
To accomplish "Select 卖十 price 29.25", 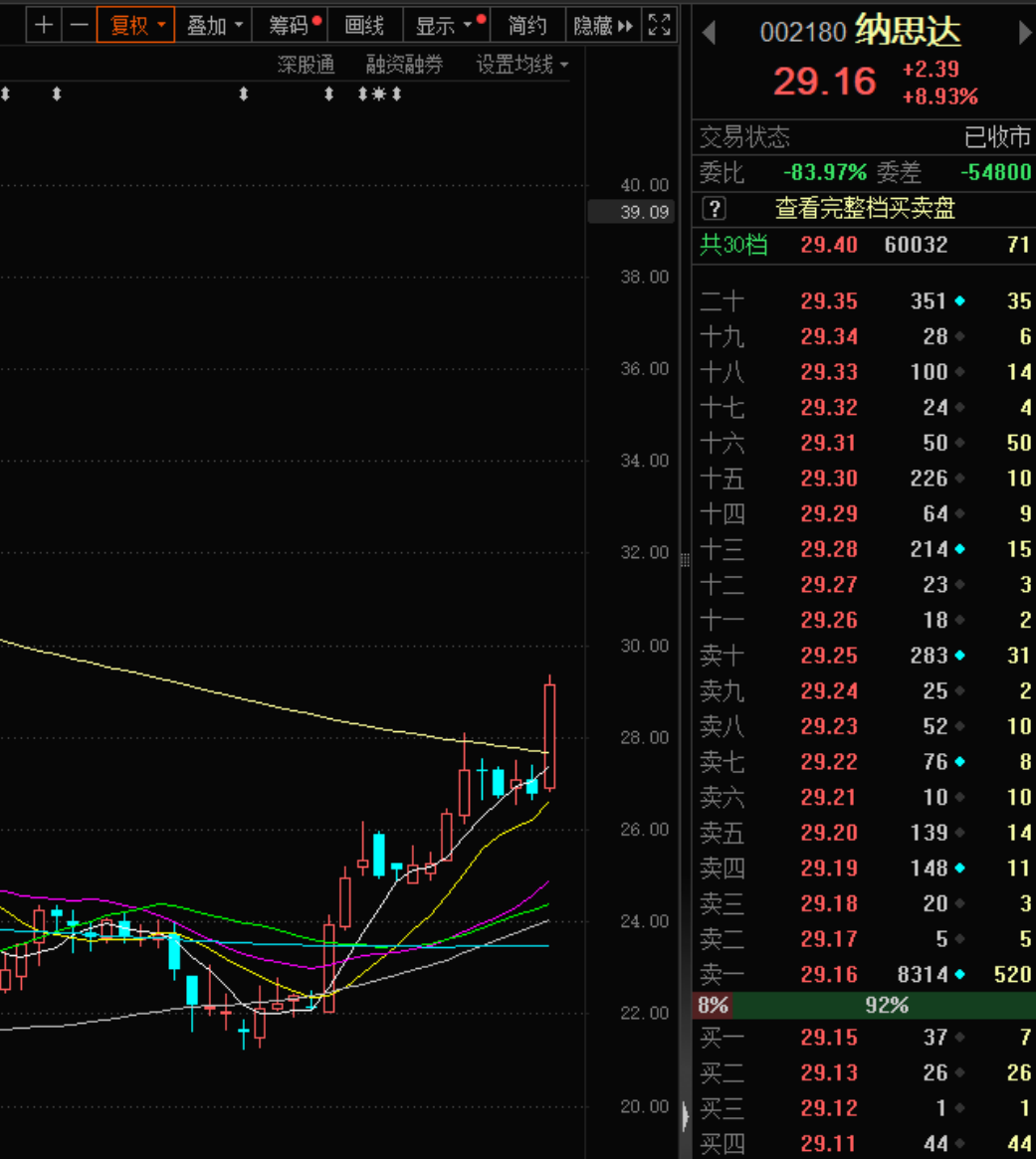I will pos(829,656).
